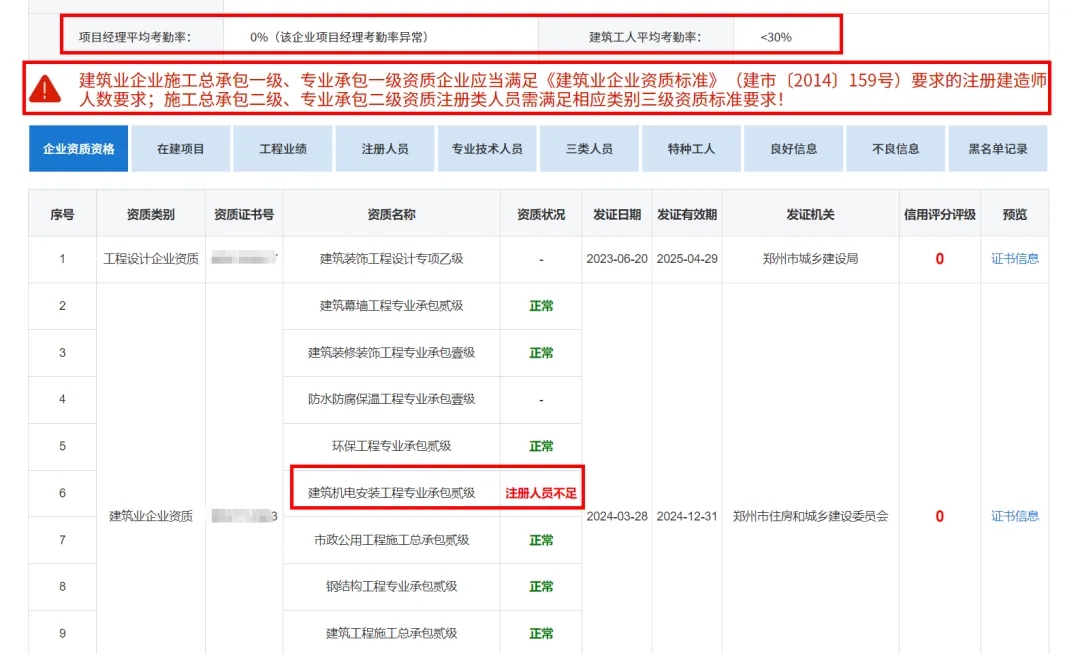Open the 不良信息 tab
This screenshot has height=654, width=1080.
click(895, 149)
